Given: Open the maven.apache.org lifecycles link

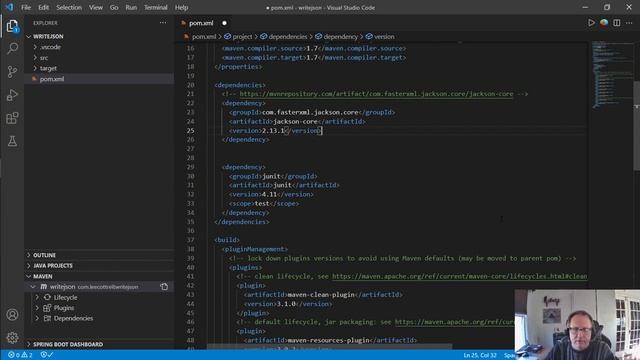Looking at the screenshot, I should [x=459, y=276].
